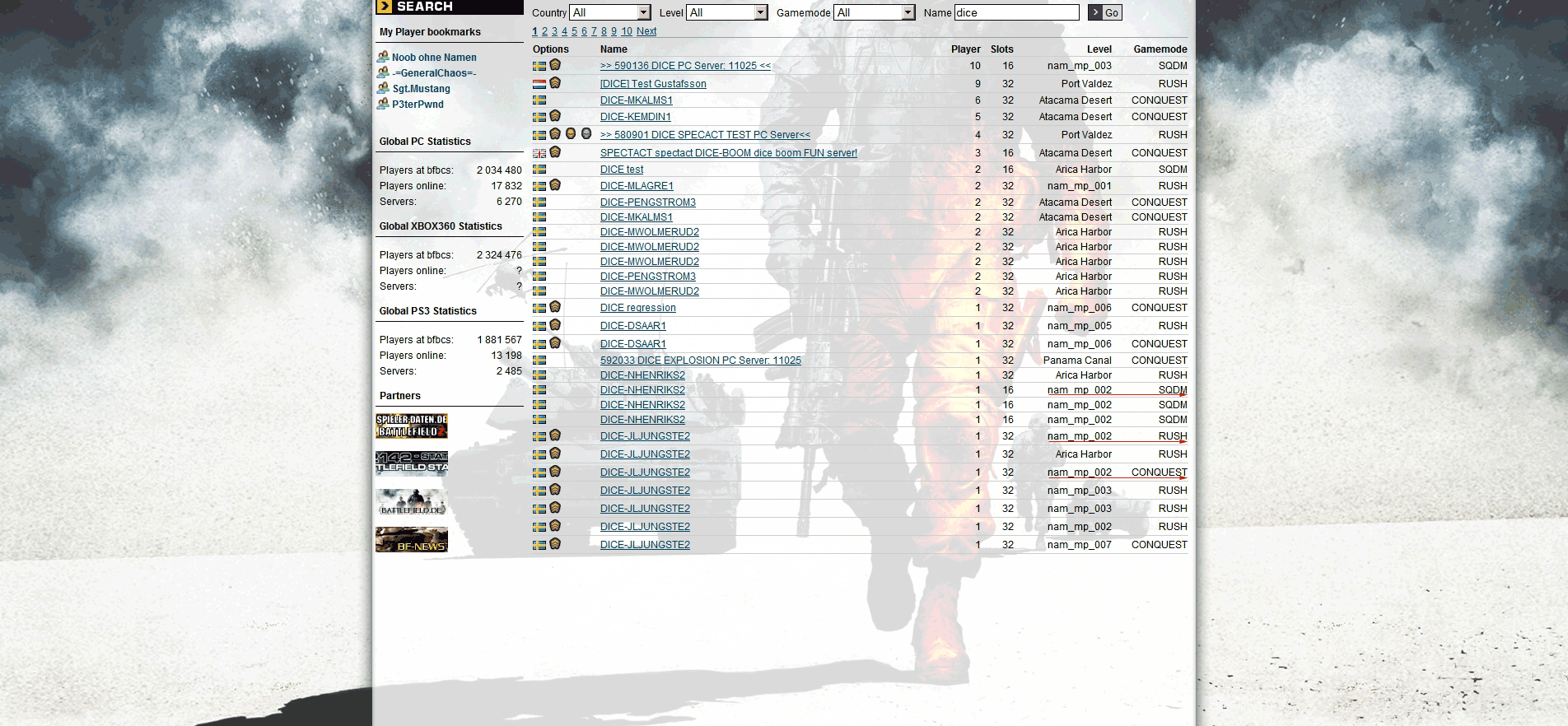
Task: Go to results page 2
Action: coord(544,31)
